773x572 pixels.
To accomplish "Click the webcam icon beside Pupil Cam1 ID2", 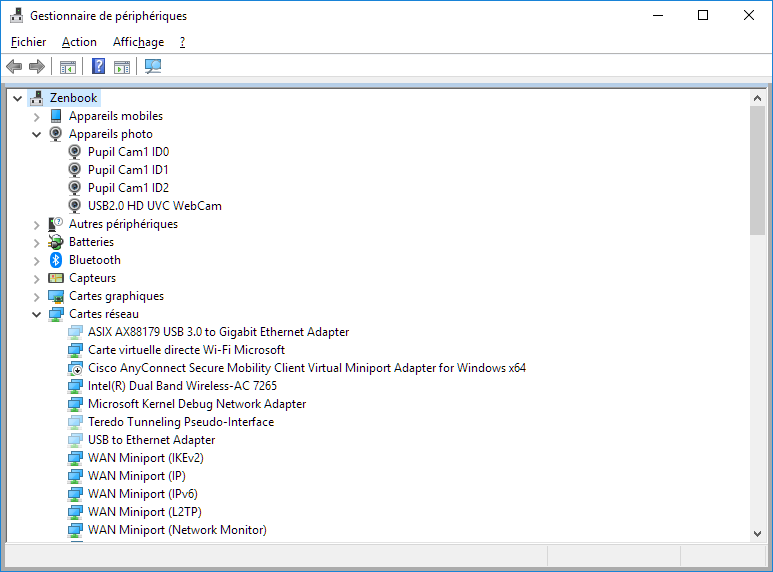I will click(74, 188).
